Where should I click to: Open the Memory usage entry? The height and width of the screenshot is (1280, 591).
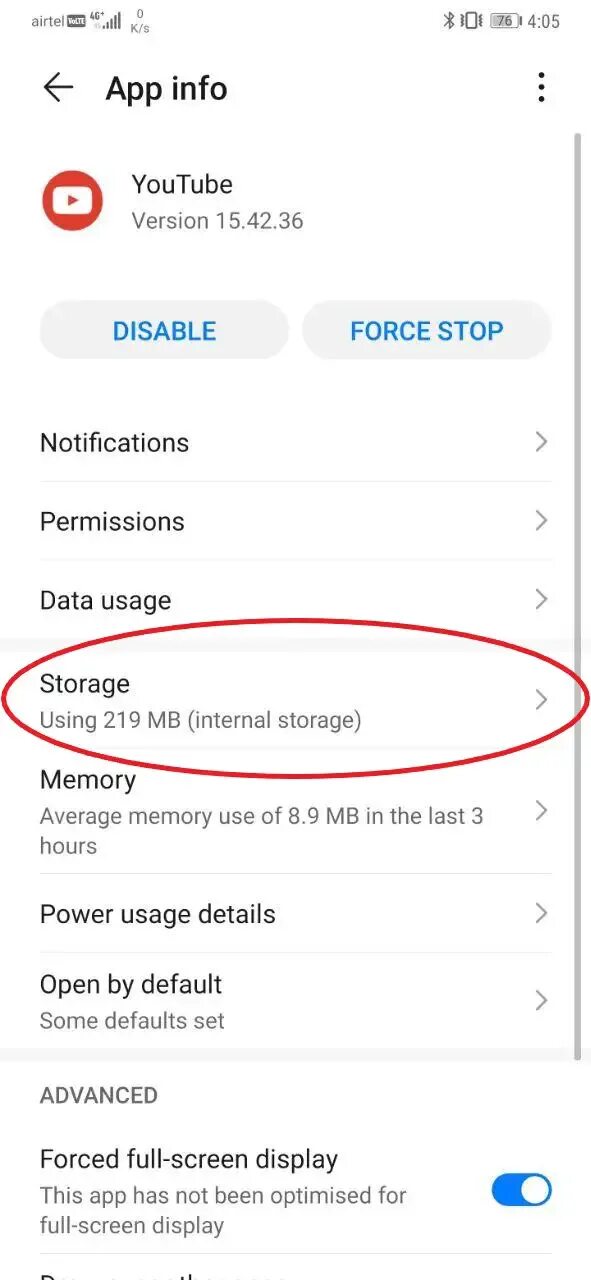pos(295,811)
